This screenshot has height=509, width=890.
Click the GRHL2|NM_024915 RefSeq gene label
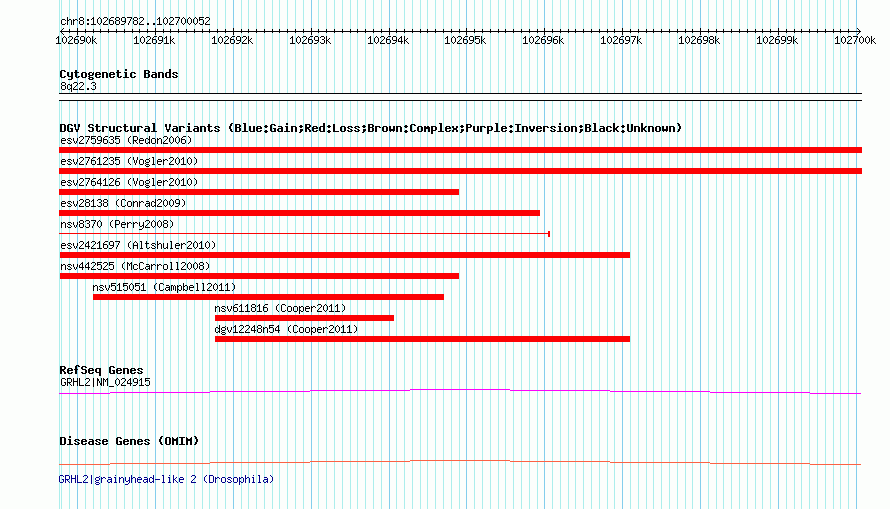pos(105,382)
